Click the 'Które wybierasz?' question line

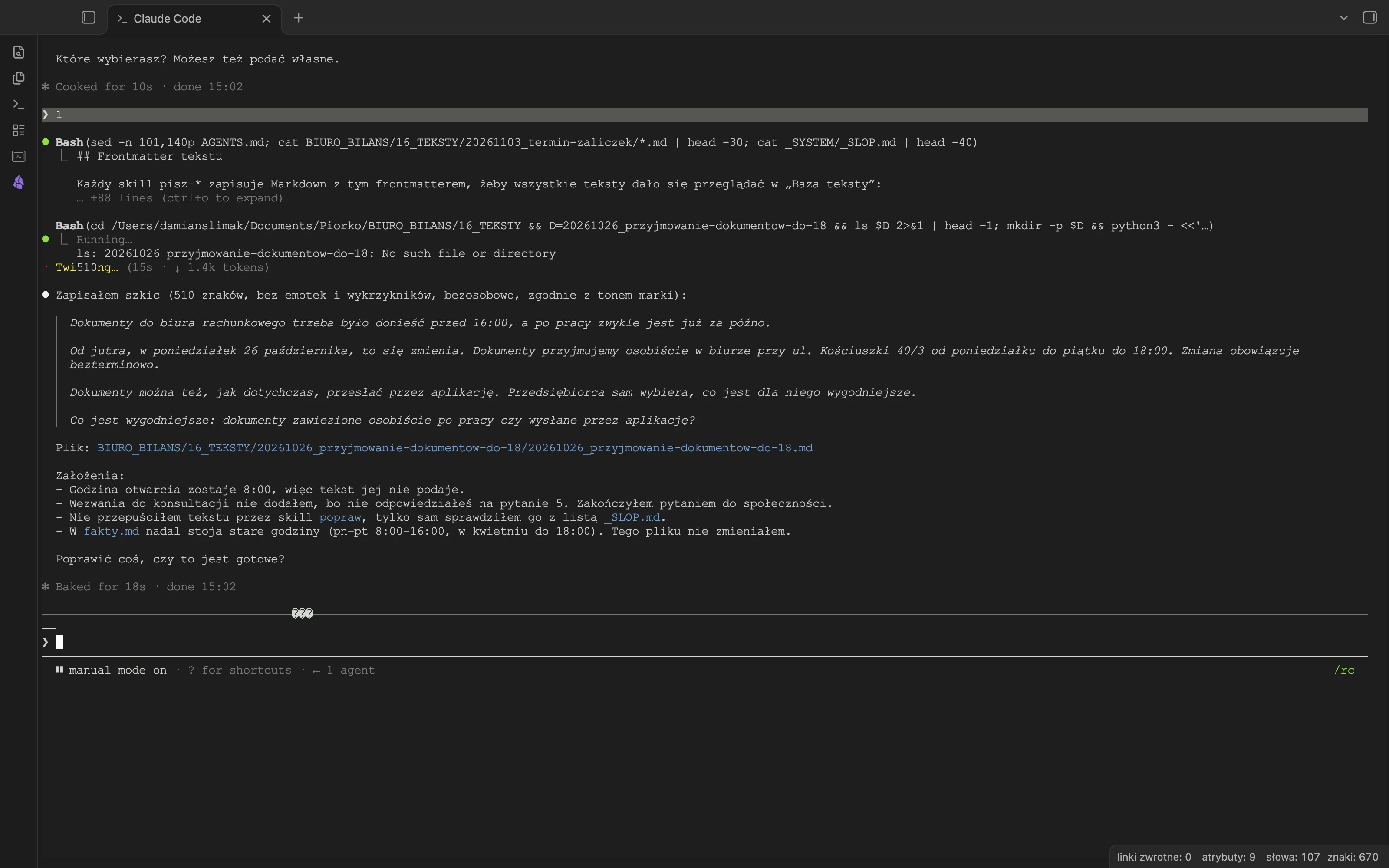tap(197, 59)
